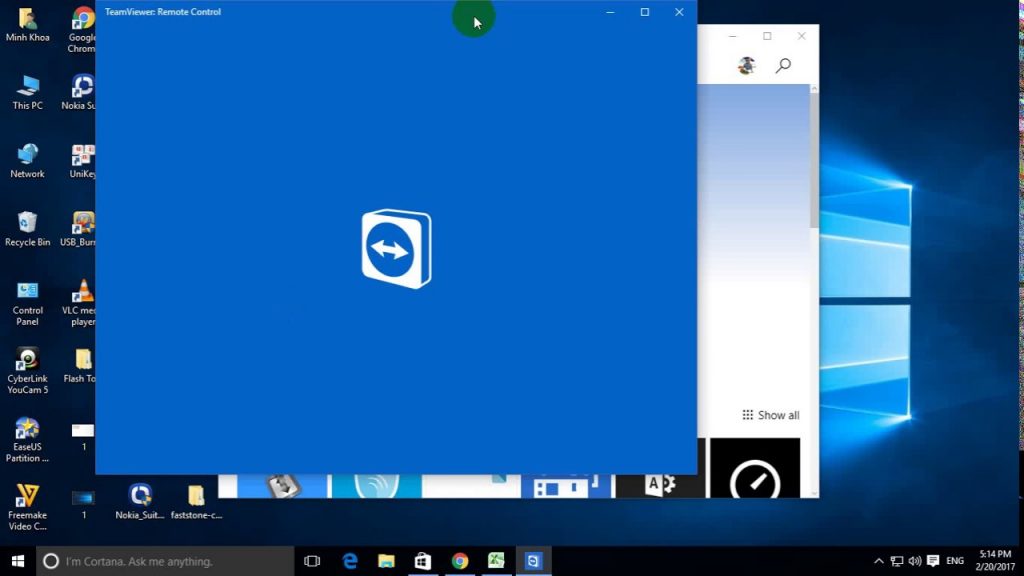This screenshot has height=576, width=1024.
Task: Open File Explorer from the taskbar
Action: pos(385,561)
